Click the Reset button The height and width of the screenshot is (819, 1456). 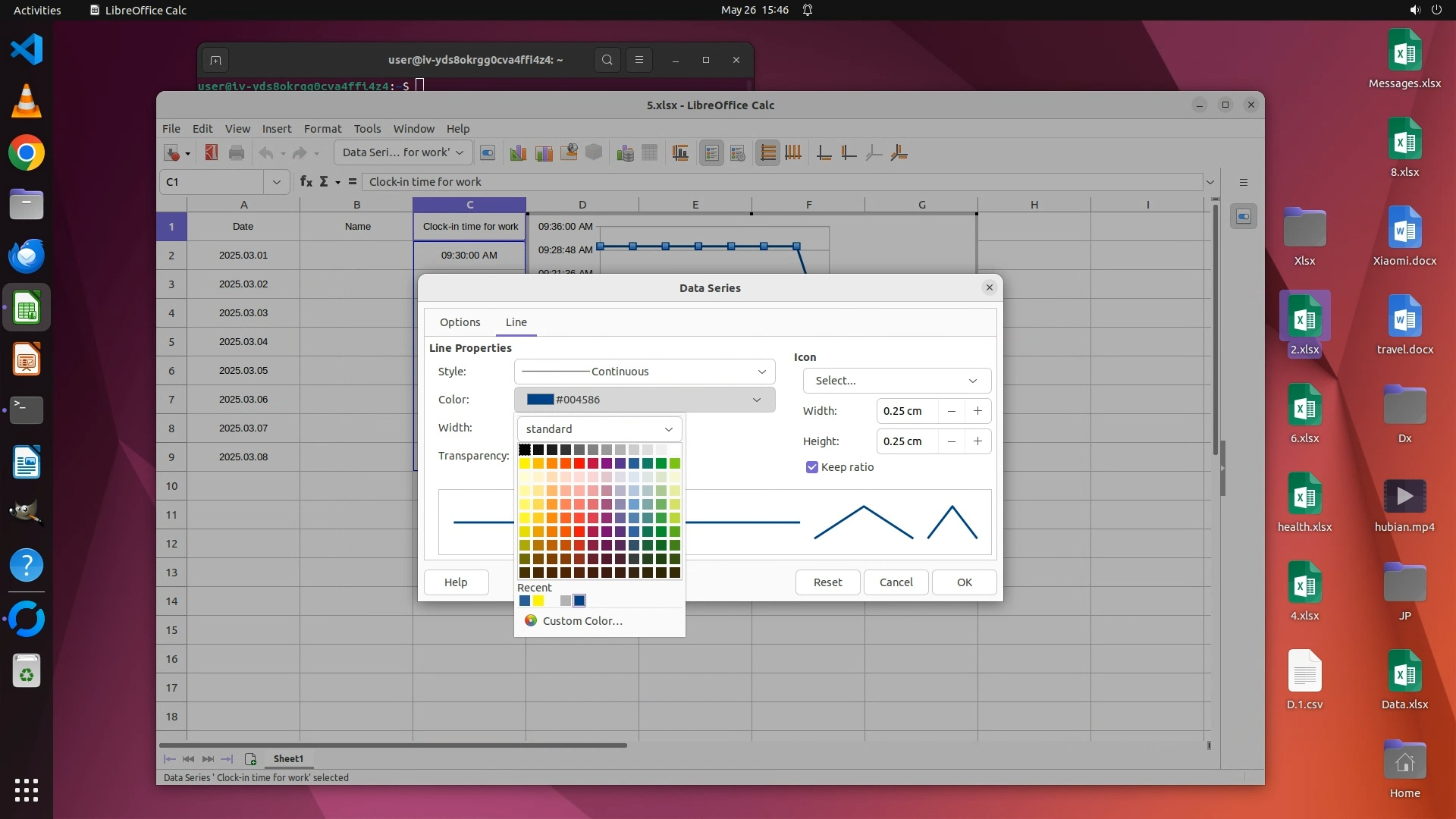827,582
